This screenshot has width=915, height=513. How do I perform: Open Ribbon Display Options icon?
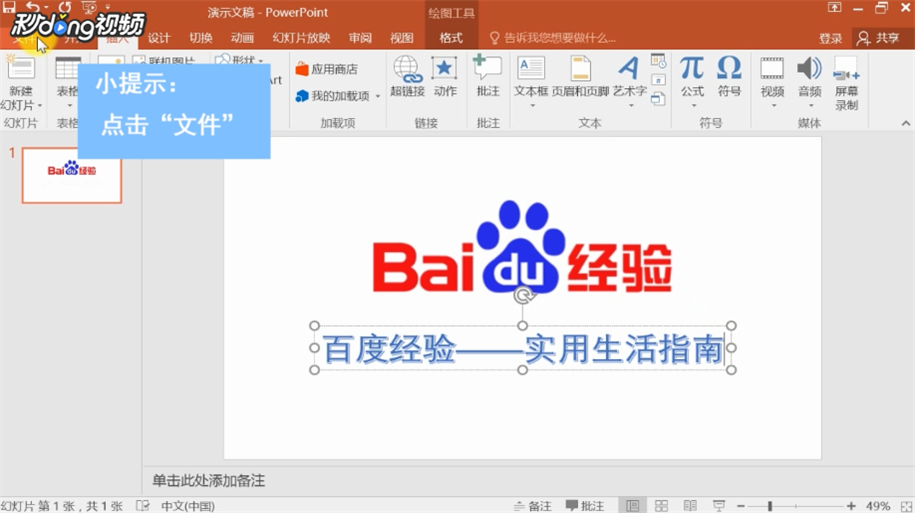(834, 7)
